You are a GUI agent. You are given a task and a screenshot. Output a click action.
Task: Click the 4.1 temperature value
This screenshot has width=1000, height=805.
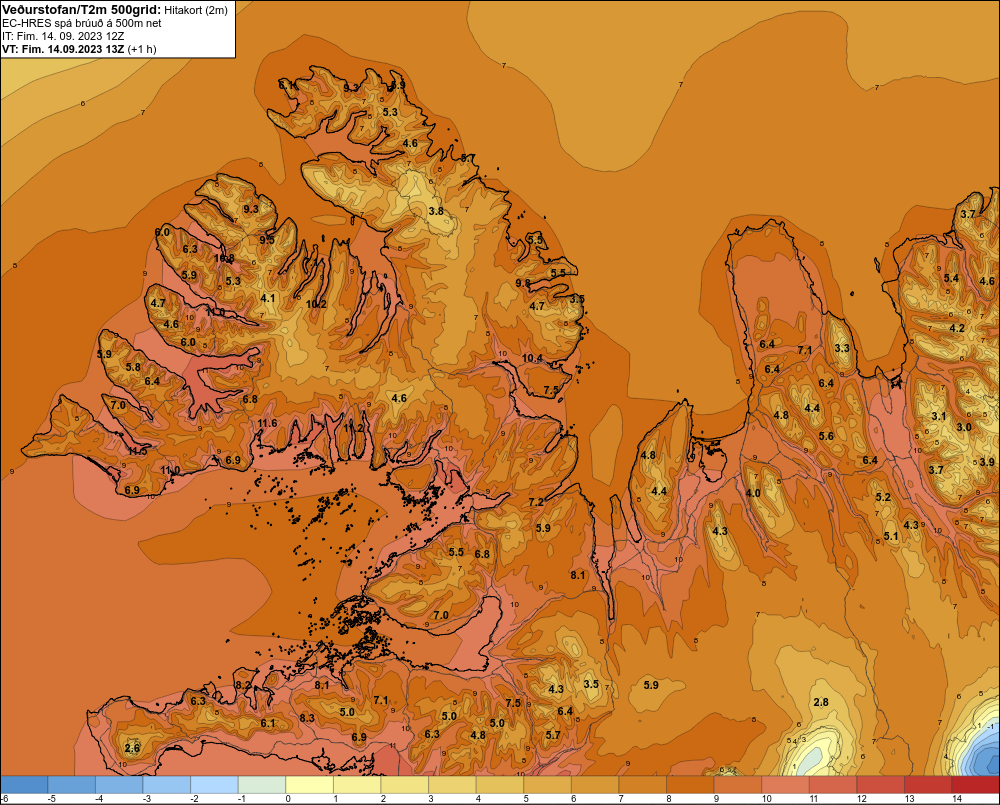point(268,298)
